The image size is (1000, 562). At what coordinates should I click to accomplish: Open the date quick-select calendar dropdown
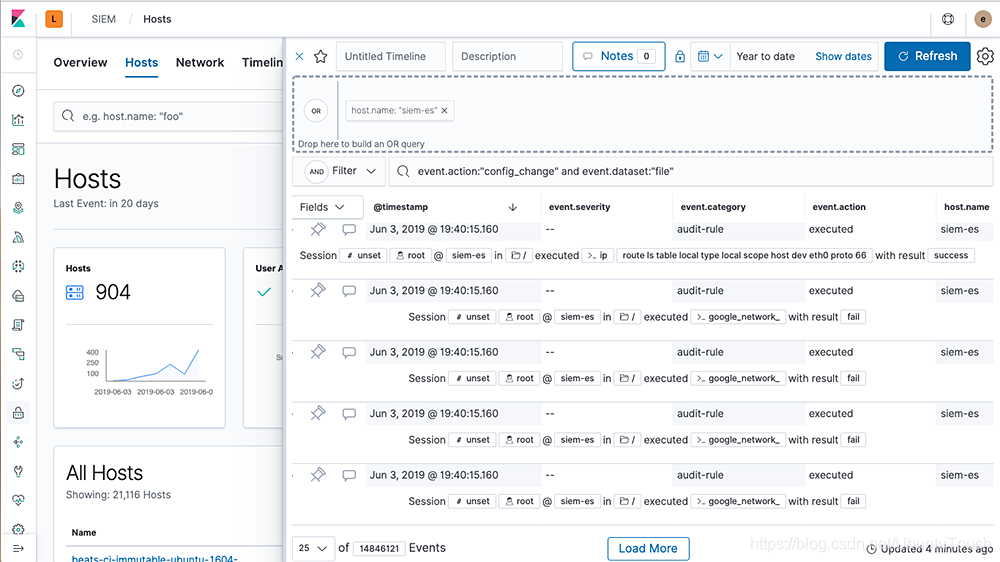click(709, 56)
